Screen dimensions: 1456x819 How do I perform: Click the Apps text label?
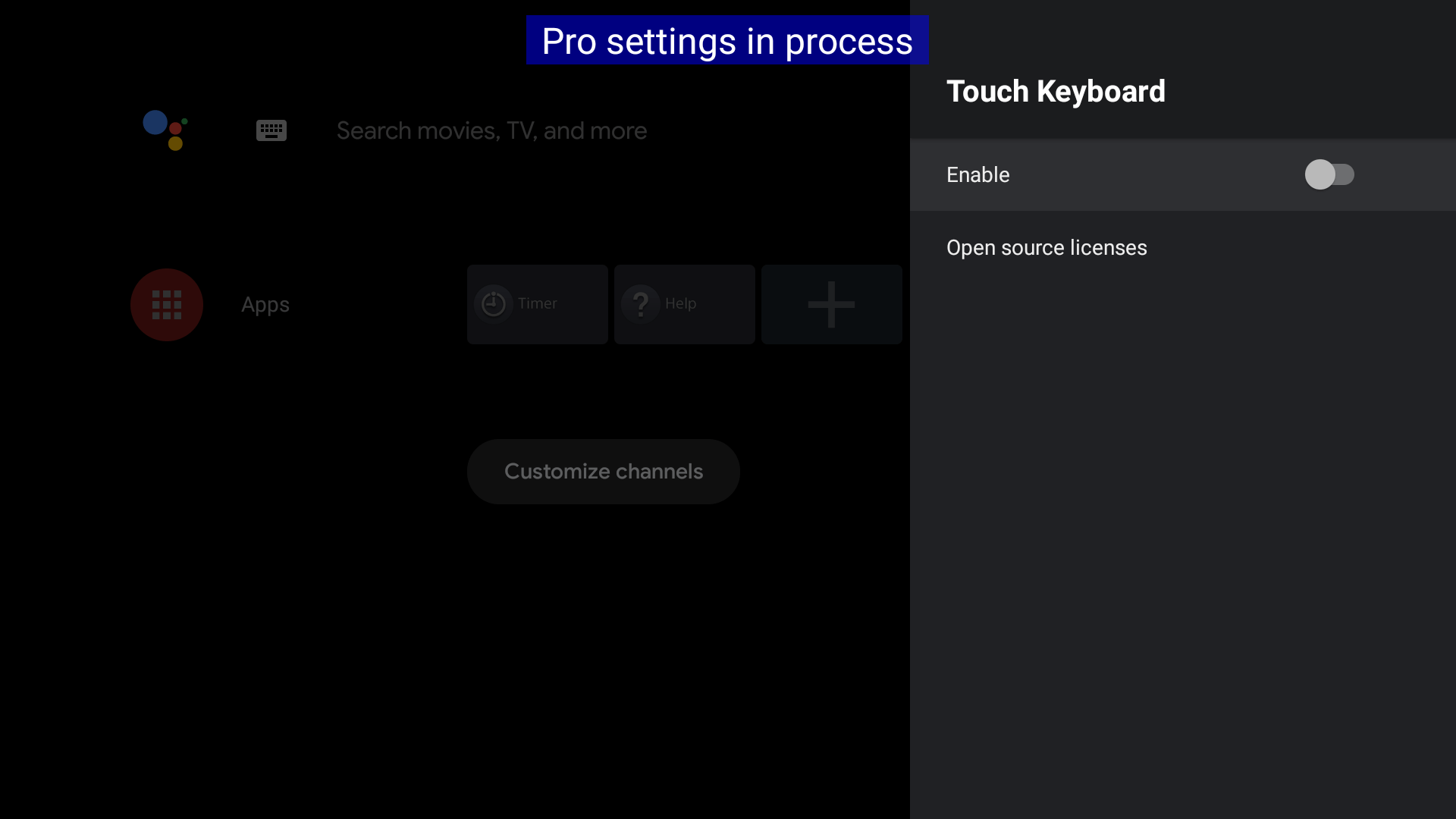[x=265, y=305]
